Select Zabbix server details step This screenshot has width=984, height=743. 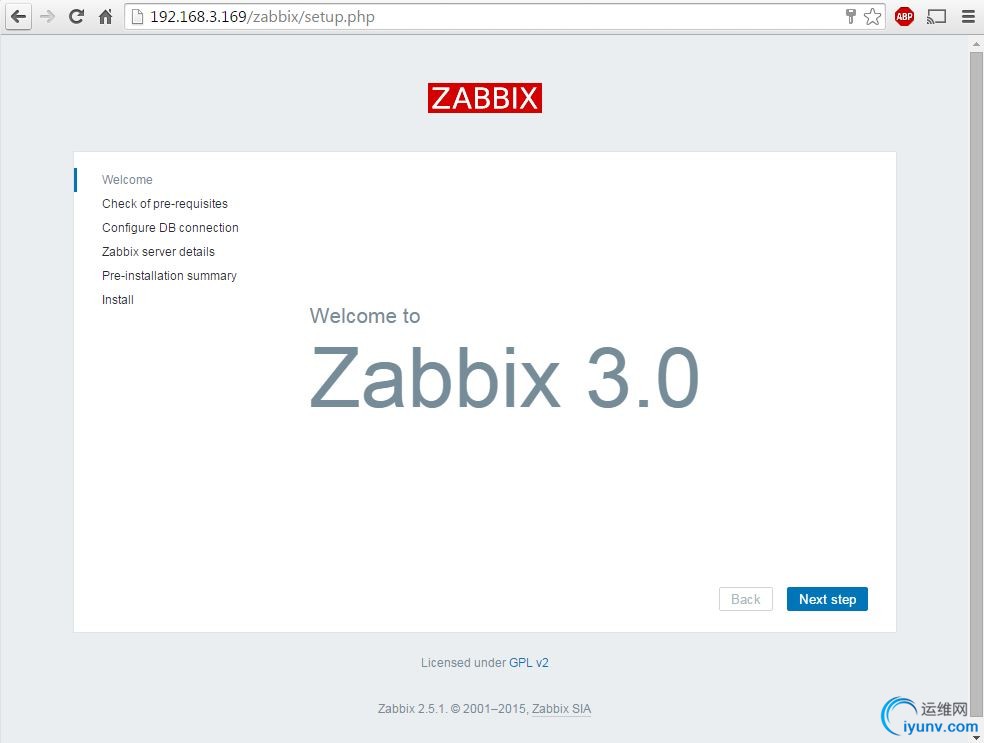pos(158,252)
